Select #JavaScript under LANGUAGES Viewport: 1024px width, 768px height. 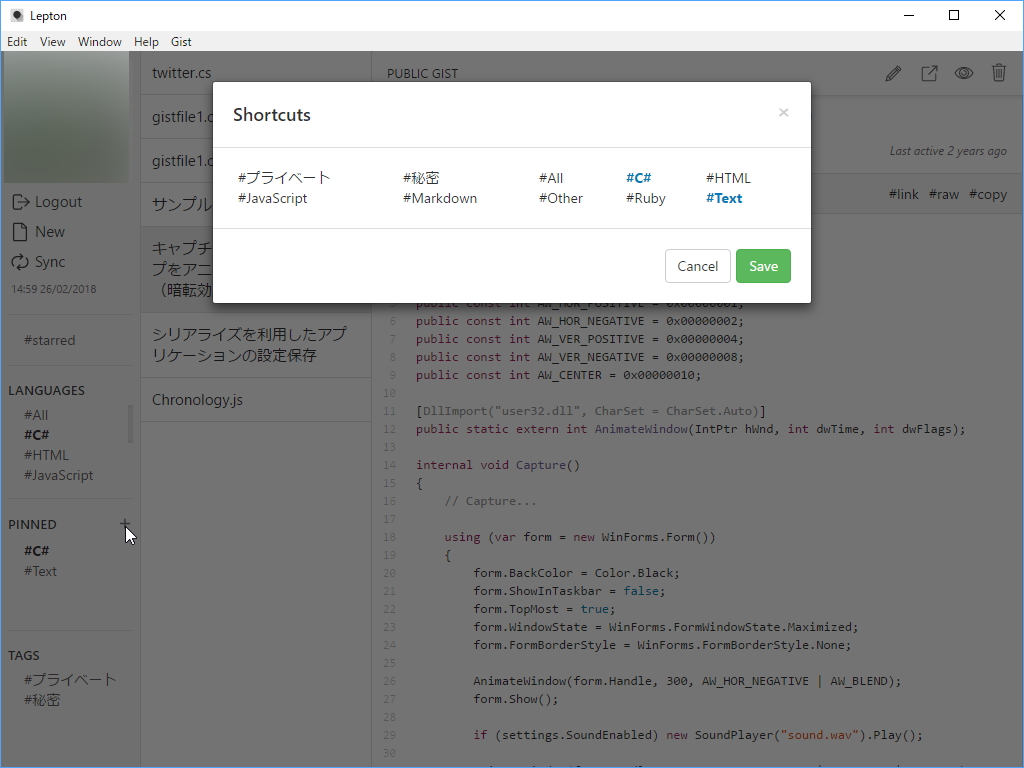coord(59,475)
